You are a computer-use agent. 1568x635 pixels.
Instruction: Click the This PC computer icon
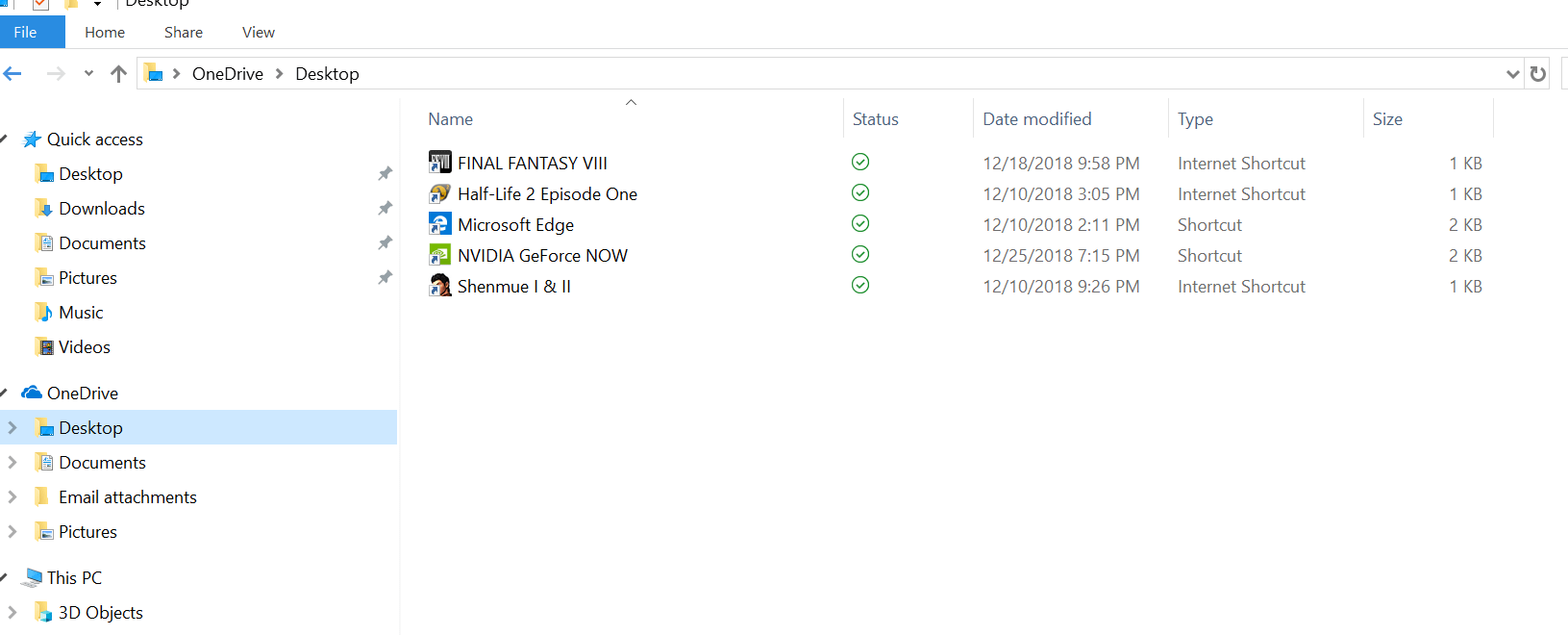(x=32, y=577)
